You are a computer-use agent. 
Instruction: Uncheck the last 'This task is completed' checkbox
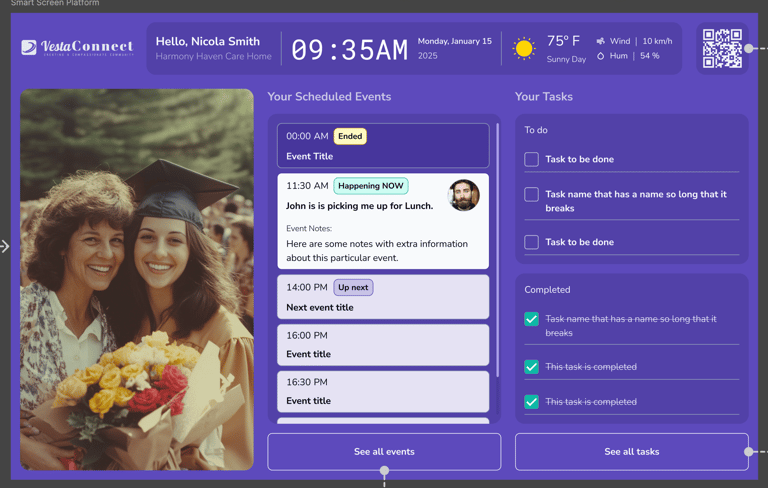[x=531, y=402]
